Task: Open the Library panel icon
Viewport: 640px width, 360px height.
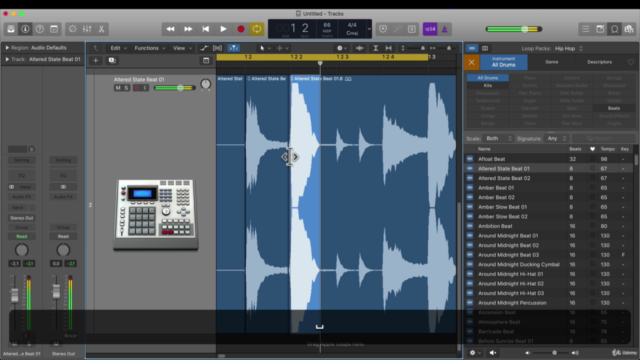Action: point(11,29)
